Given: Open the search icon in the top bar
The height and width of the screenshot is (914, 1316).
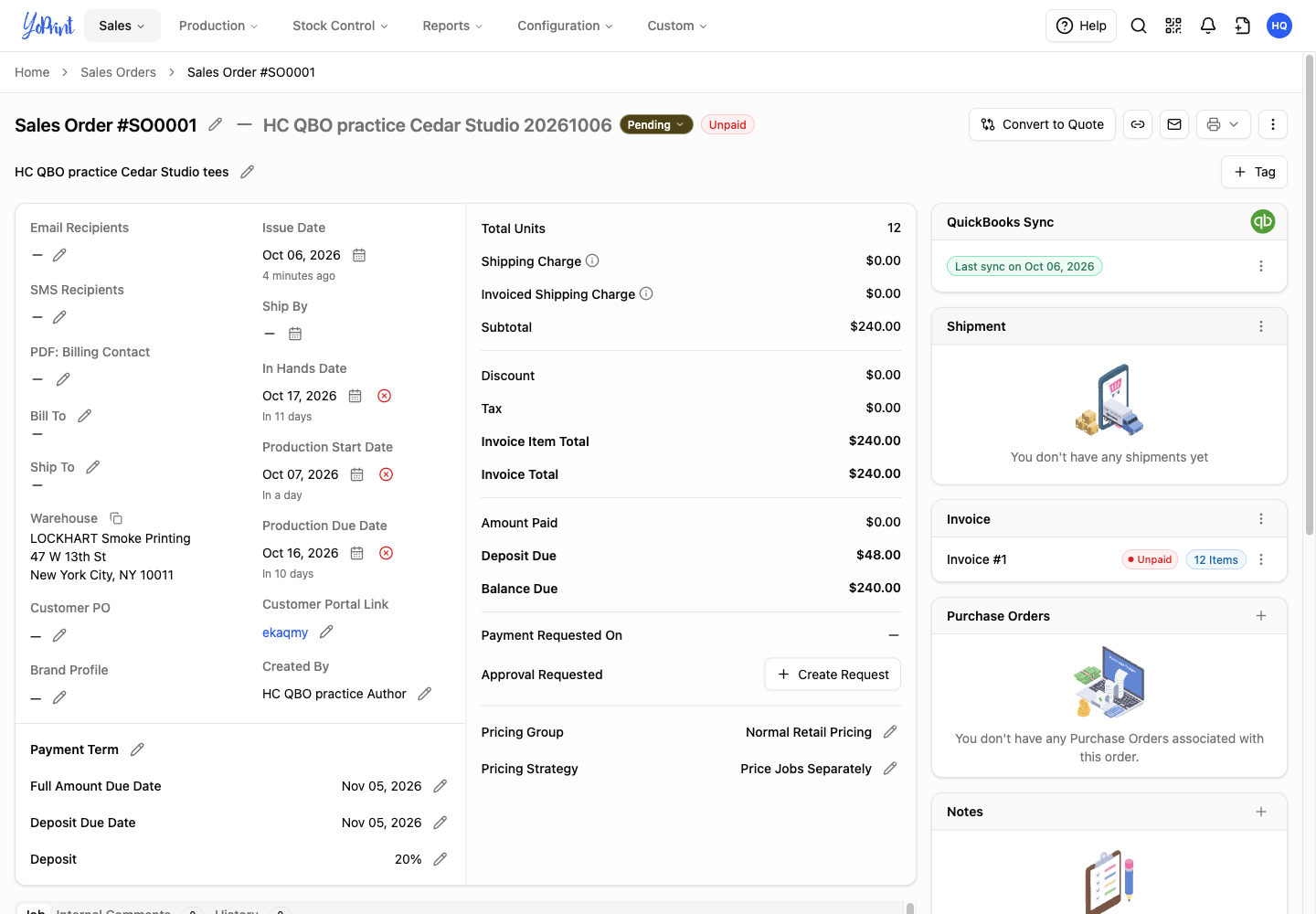Looking at the screenshot, I should click(x=1139, y=26).
